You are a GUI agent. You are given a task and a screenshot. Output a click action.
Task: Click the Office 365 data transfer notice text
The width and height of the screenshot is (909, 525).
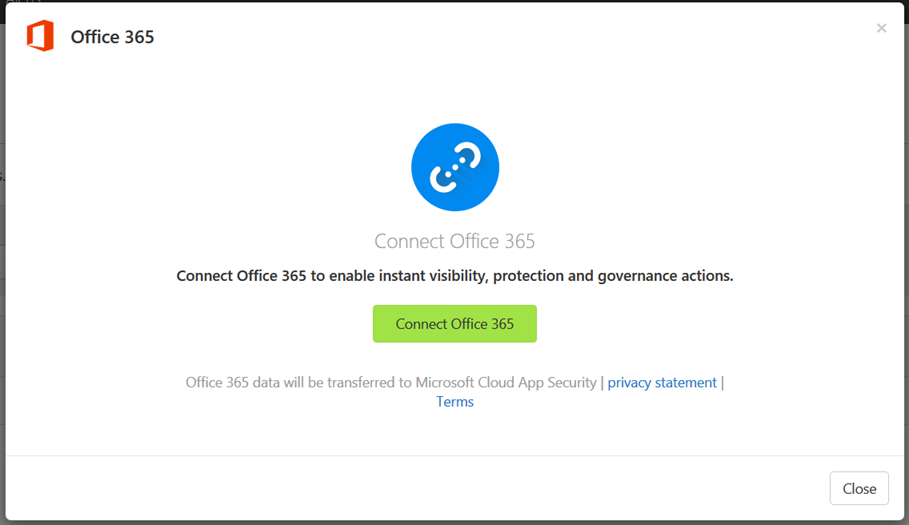click(x=391, y=382)
